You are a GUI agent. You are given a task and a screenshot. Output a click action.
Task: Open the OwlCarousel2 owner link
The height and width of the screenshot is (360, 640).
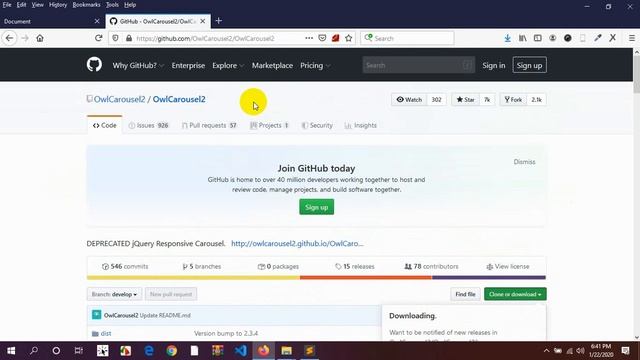119,99
